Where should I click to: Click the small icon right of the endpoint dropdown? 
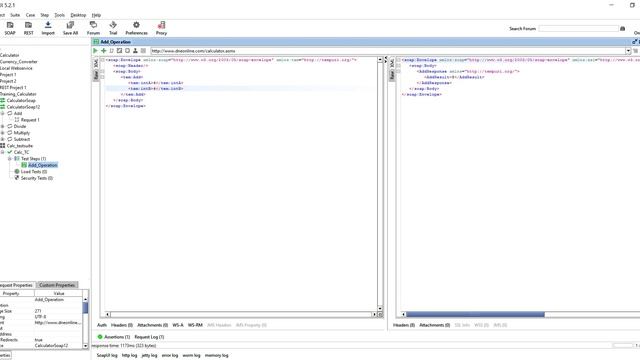click(x=636, y=51)
